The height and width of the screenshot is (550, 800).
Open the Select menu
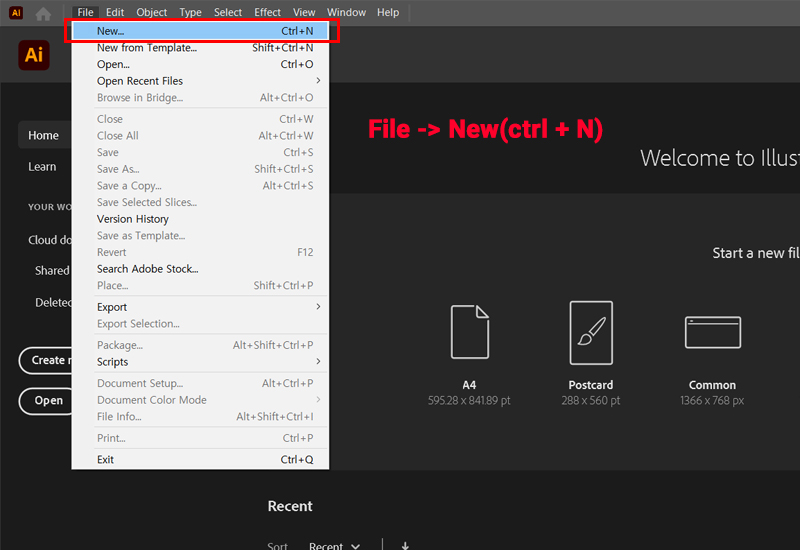[228, 12]
